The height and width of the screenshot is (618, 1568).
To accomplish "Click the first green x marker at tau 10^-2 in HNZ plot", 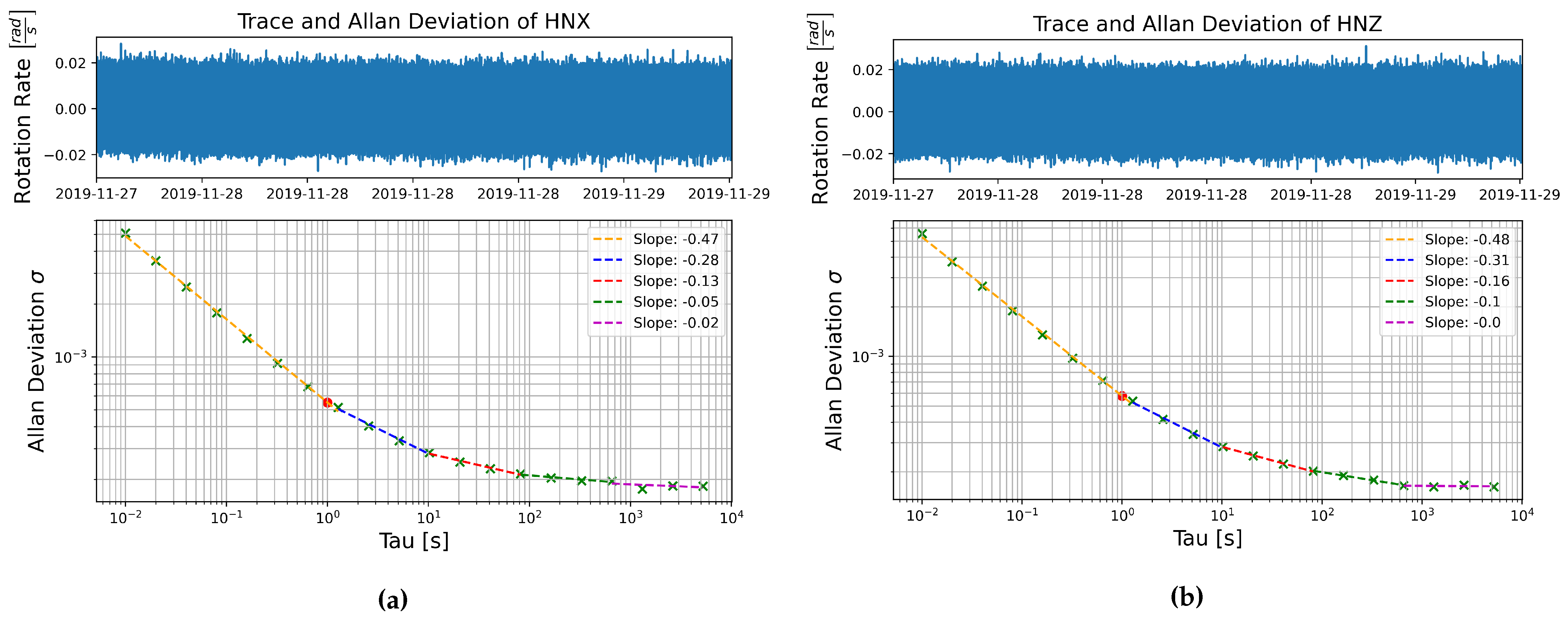I will point(922,234).
